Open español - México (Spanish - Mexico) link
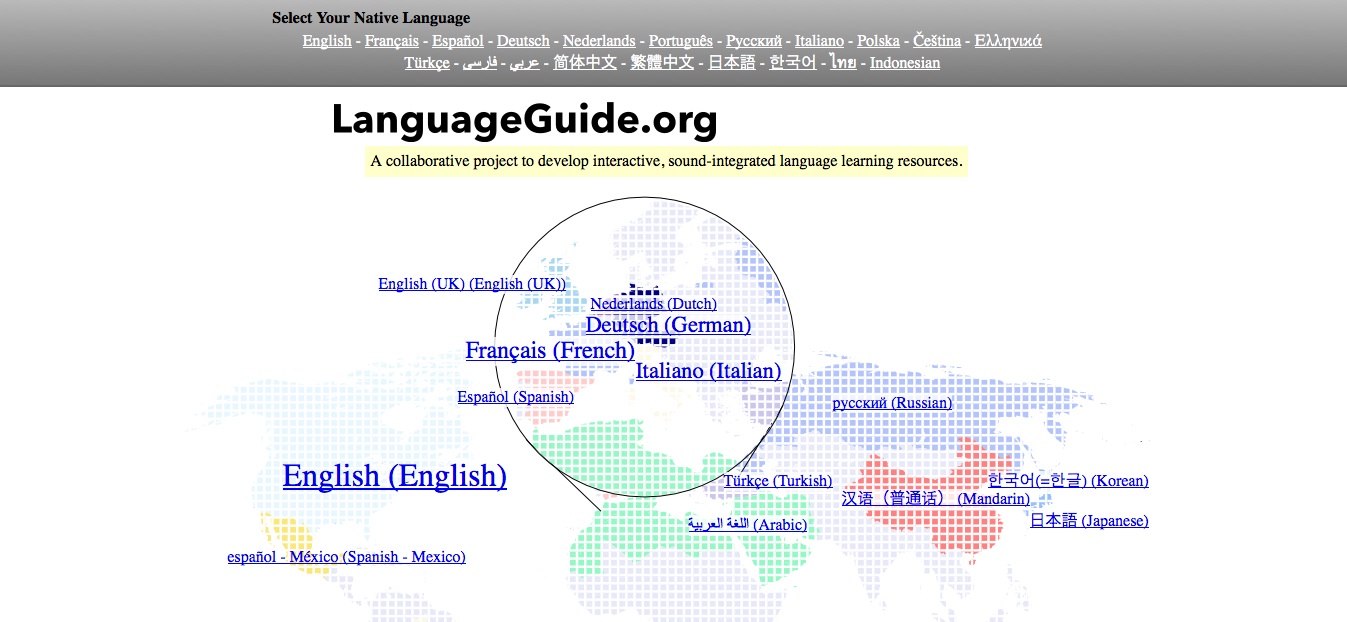Image resolution: width=1347 pixels, height=622 pixels. click(x=345, y=557)
